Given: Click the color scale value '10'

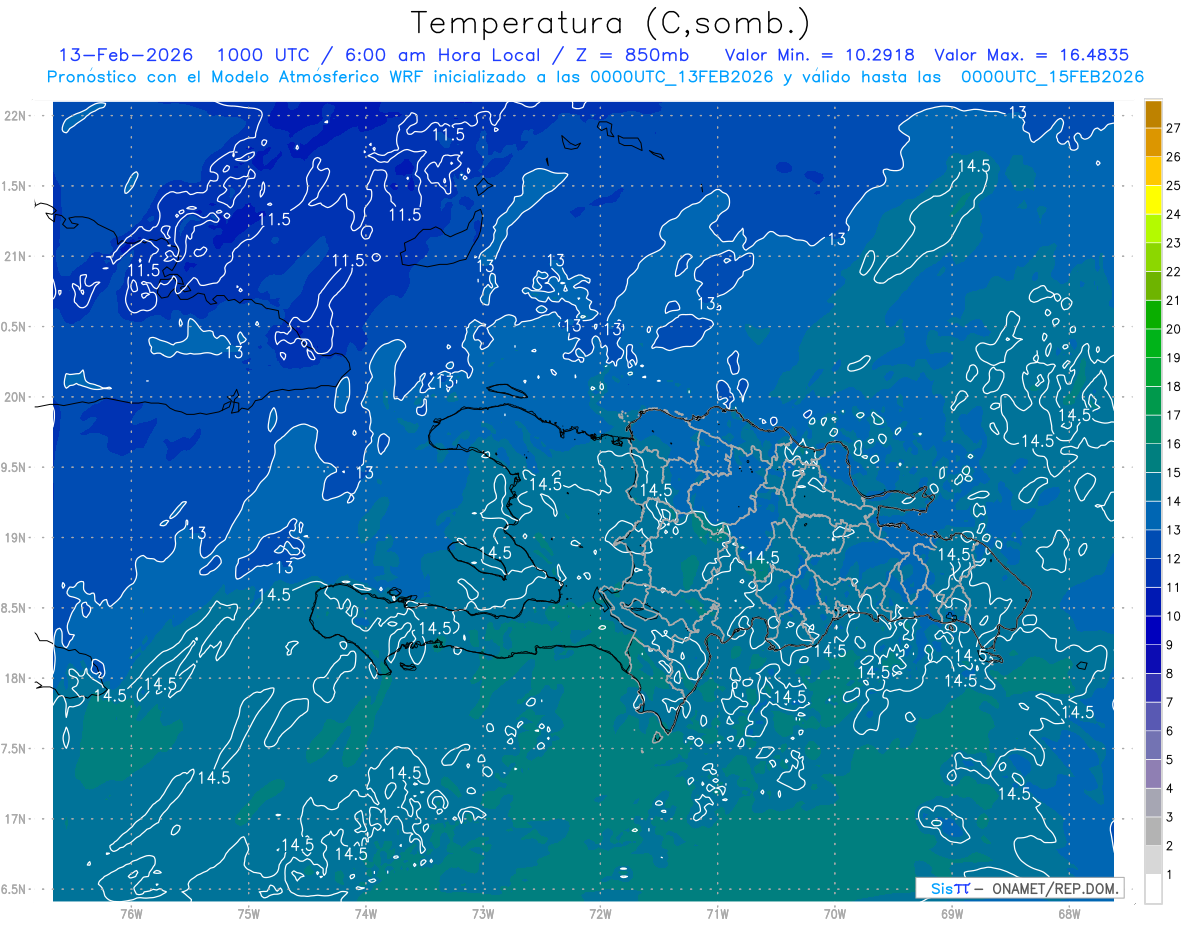Looking at the screenshot, I should coord(1173,616).
